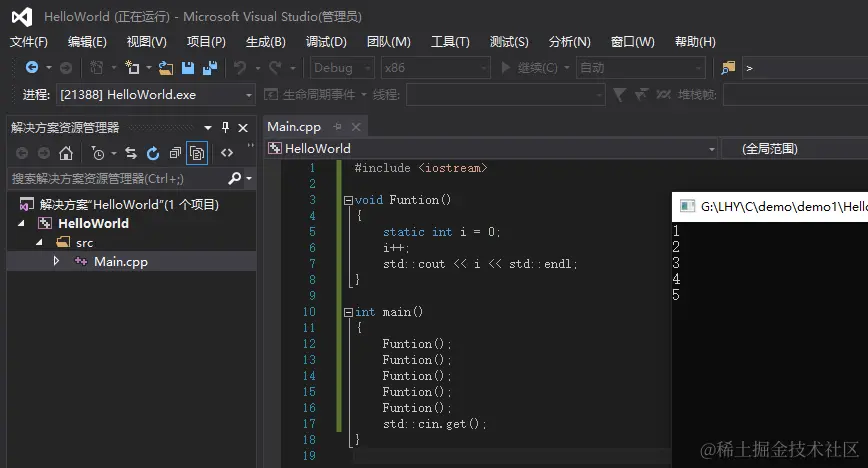Click the Visual Studio logo icon

pos(22,17)
